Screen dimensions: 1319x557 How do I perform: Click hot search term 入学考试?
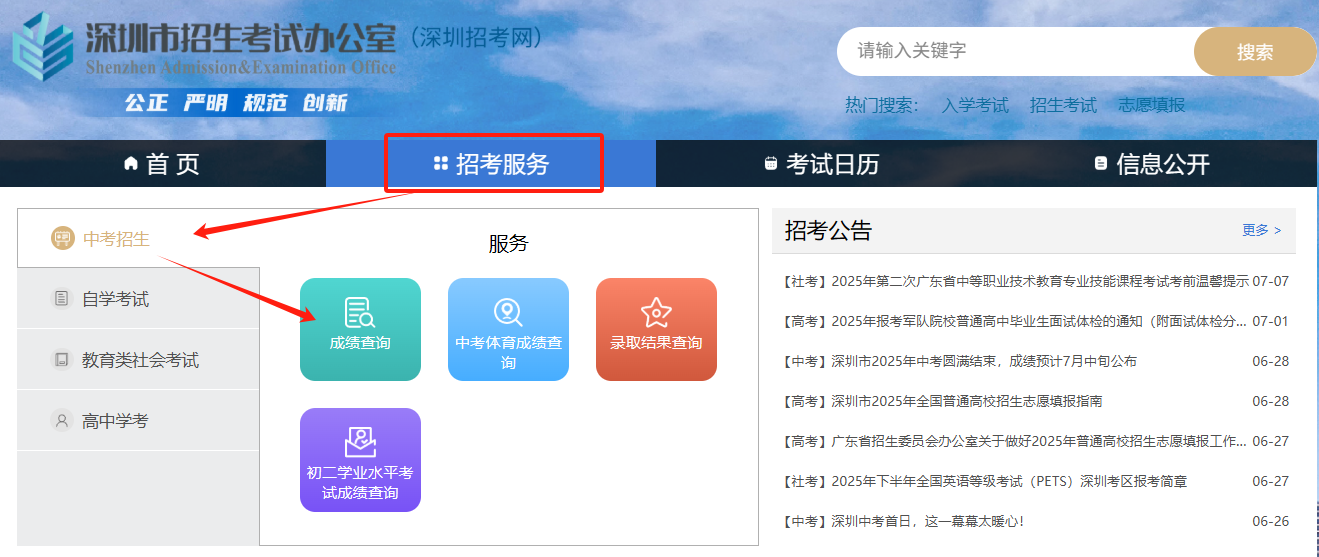coord(975,105)
